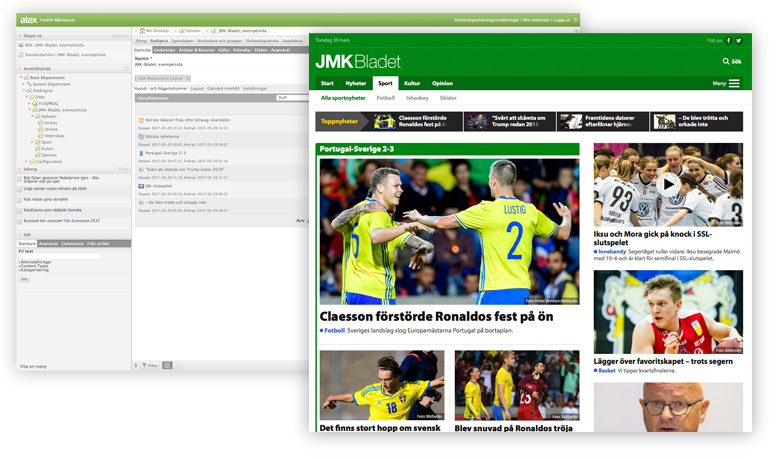Collapse the Nyheter tree node

pyautogui.click(x=33, y=116)
